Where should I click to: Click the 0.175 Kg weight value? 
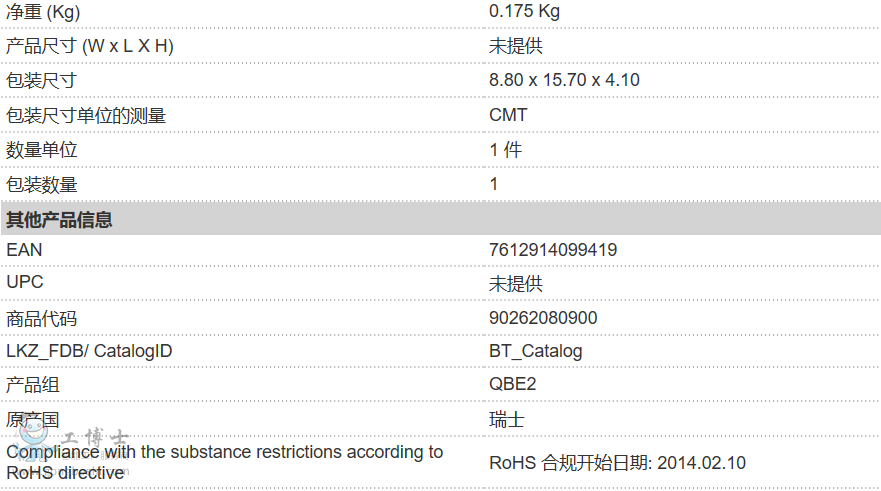click(x=524, y=12)
